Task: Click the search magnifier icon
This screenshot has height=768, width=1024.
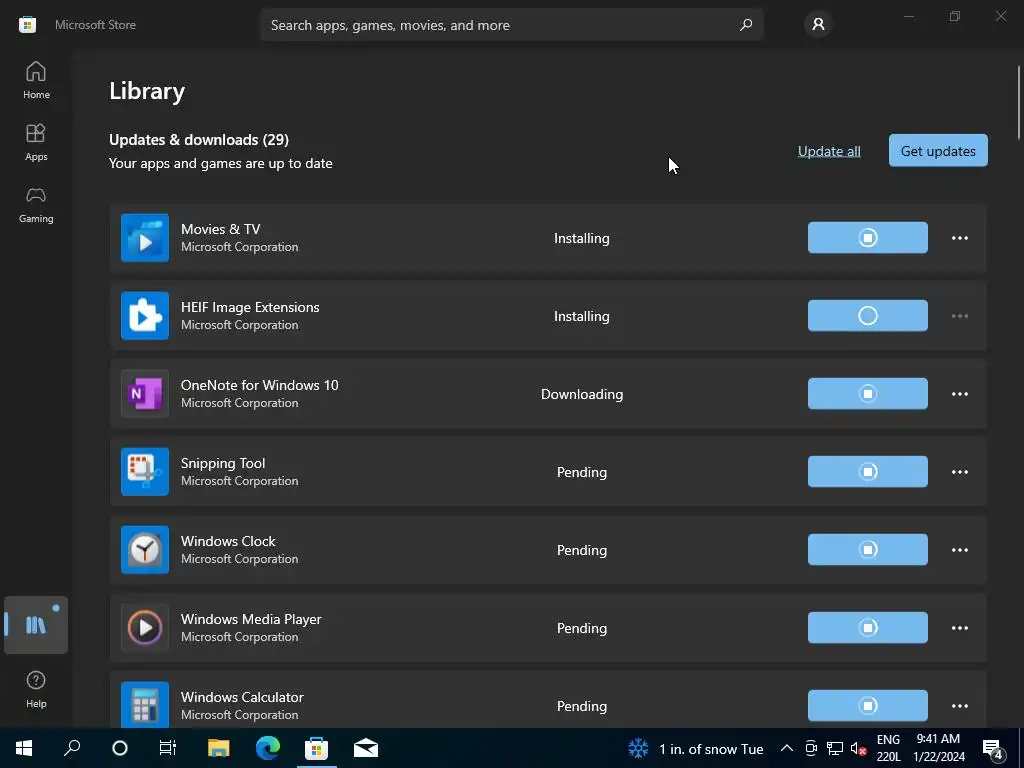Action: [746, 25]
